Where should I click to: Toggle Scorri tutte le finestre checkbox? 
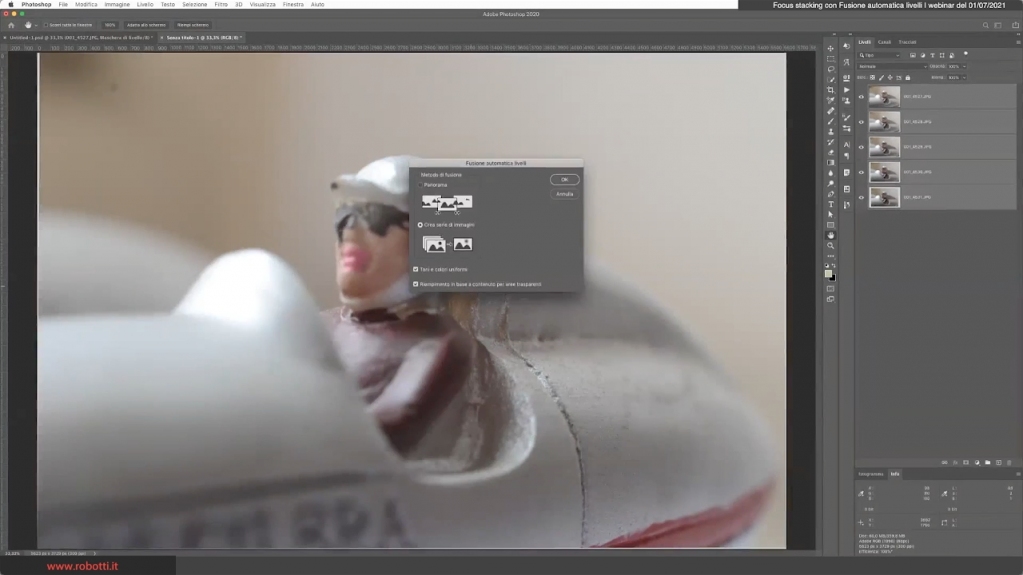(x=46, y=25)
